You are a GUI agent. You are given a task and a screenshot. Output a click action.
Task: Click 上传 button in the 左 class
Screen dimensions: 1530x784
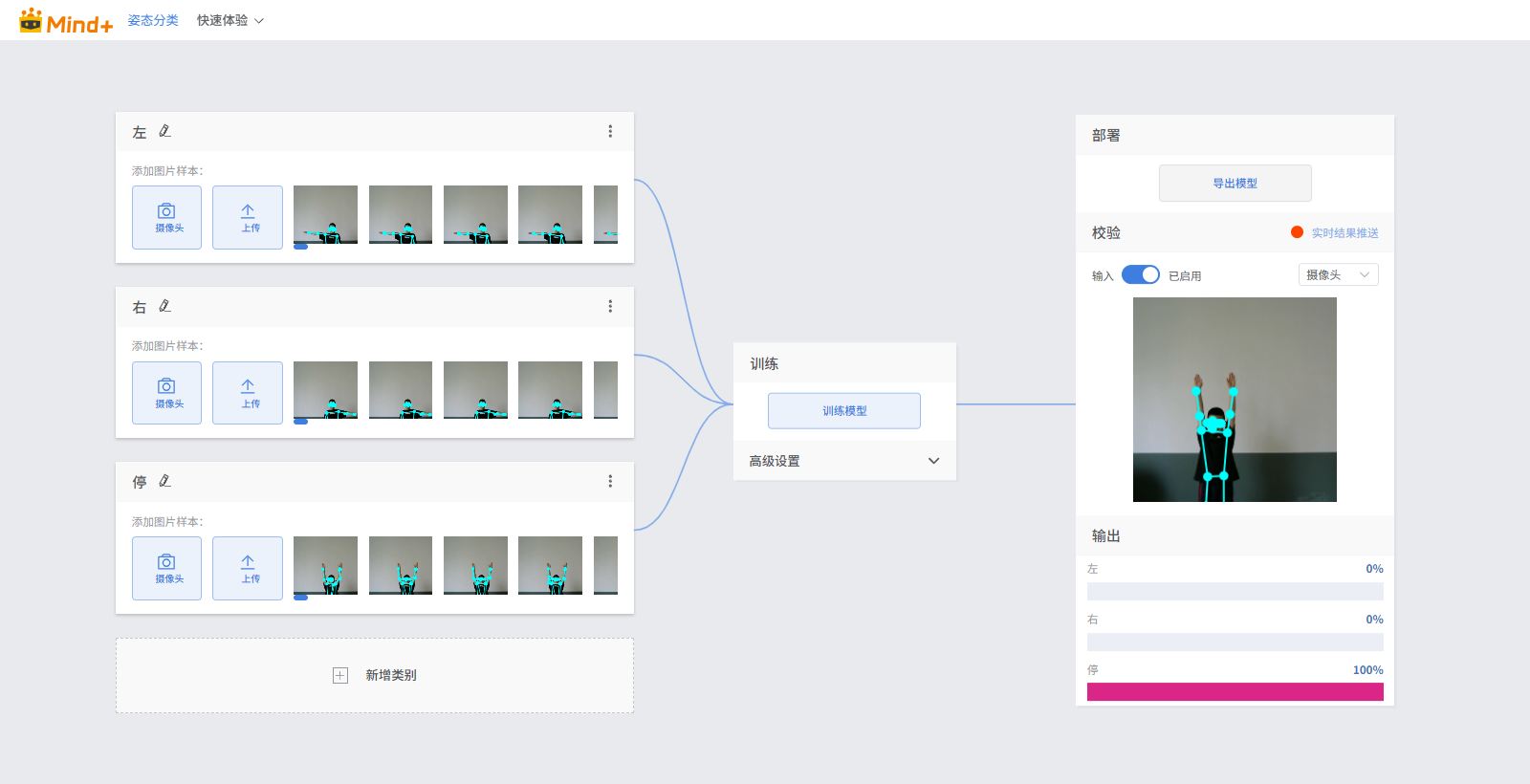point(248,217)
